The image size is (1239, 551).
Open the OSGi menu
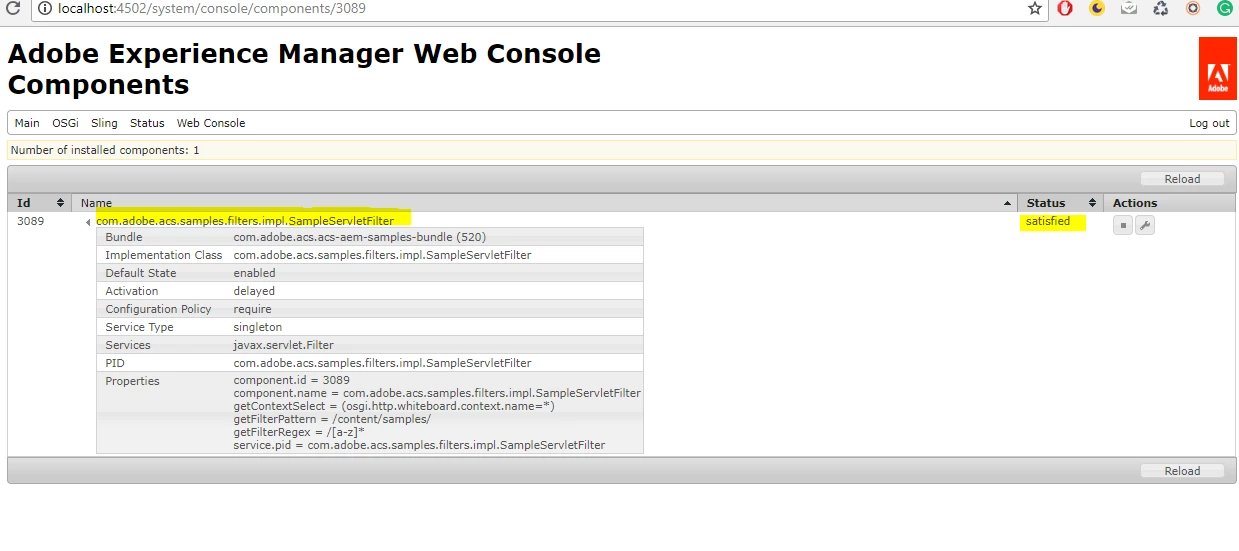[x=65, y=123]
